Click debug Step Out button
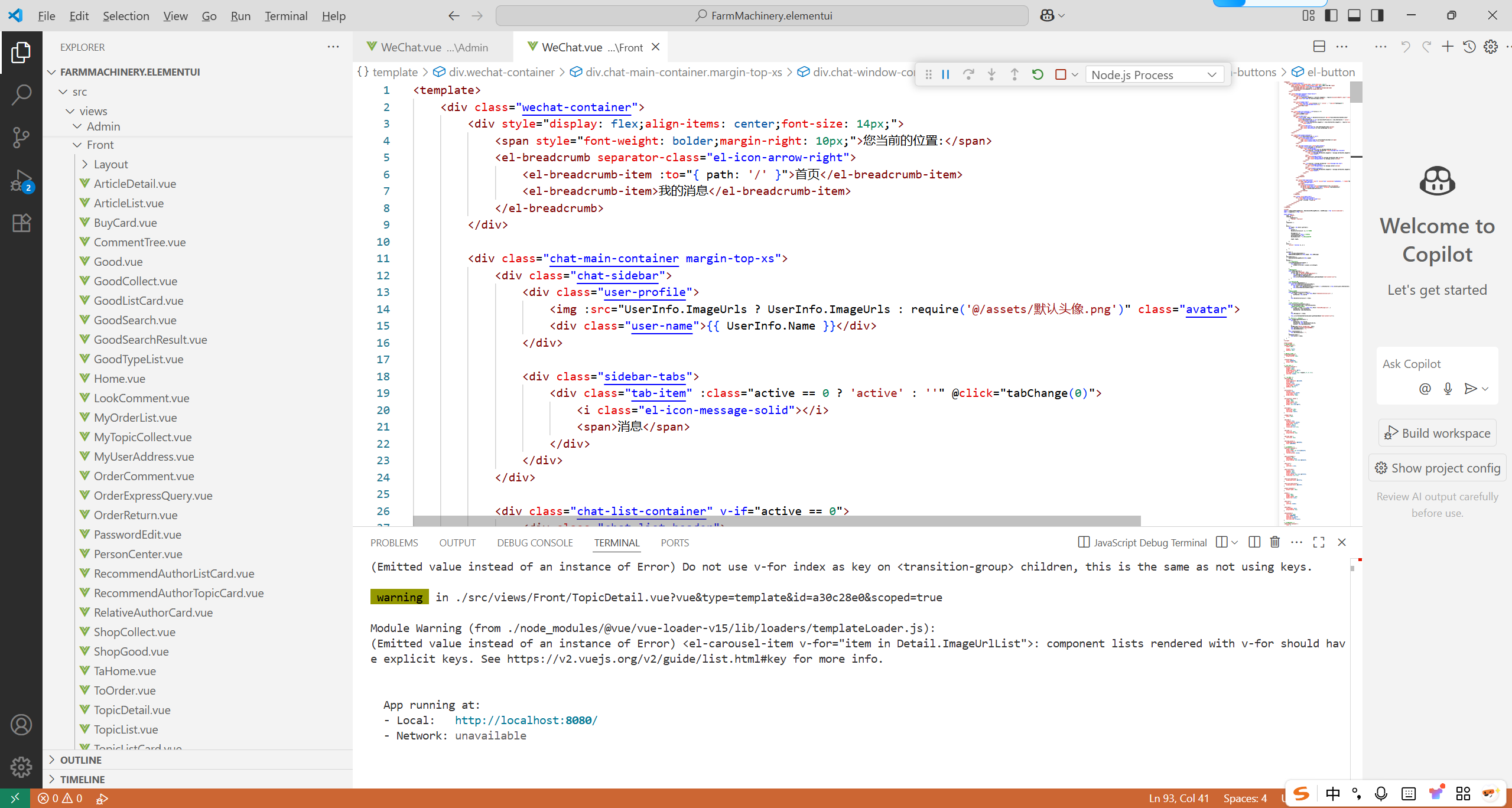 click(x=1014, y=74)
